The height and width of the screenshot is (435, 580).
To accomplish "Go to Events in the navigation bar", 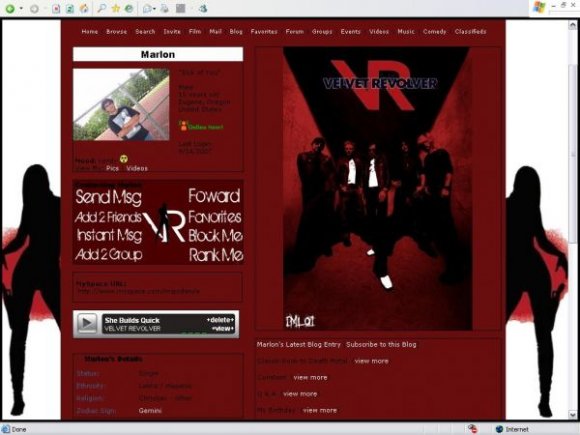I will [351, 31].
